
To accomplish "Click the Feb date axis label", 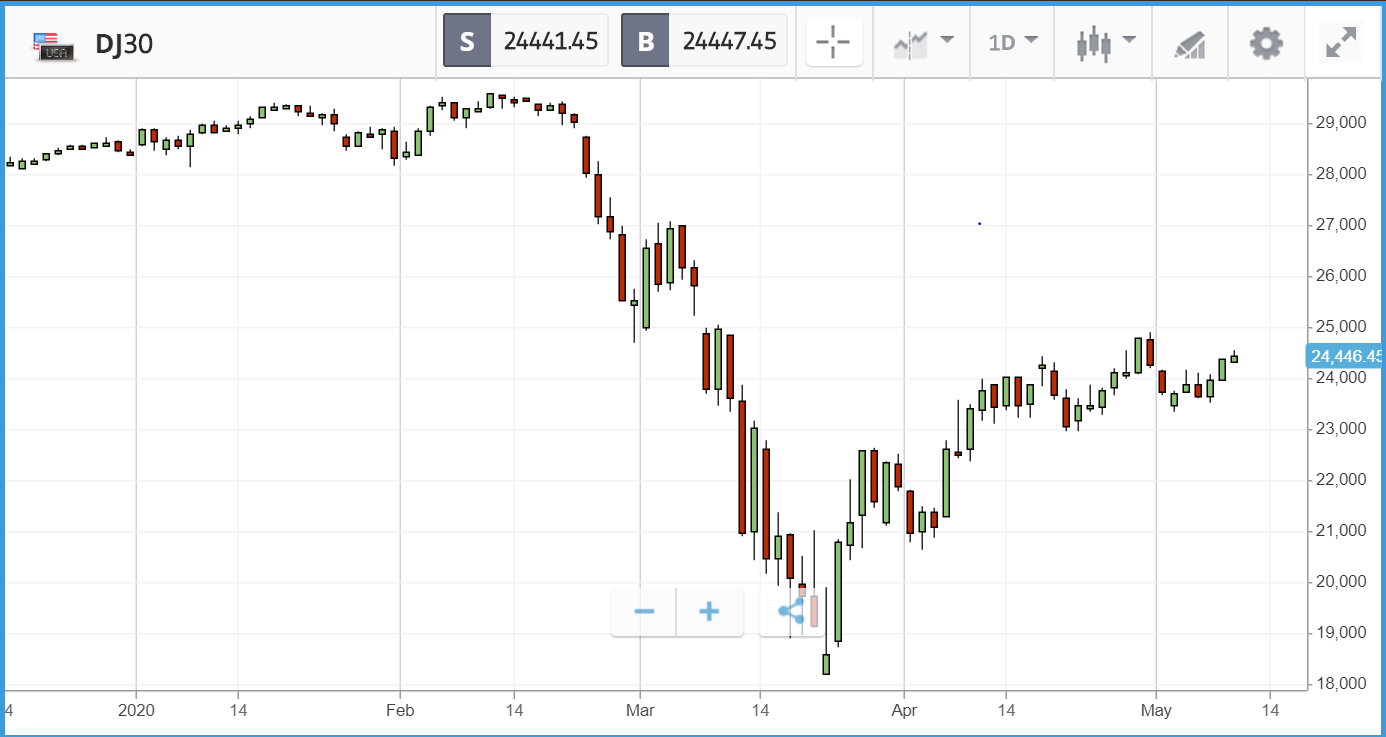I will [x=400, y=710].
